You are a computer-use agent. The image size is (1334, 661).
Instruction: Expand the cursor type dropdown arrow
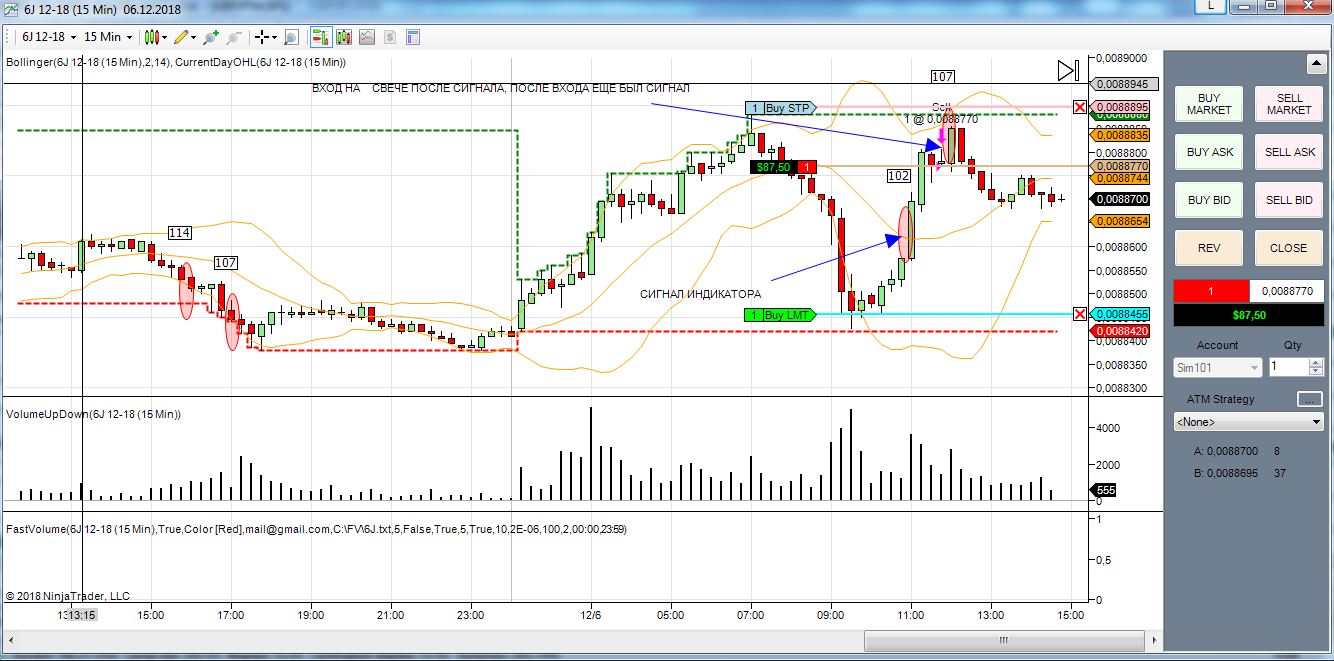click(275, 37)
